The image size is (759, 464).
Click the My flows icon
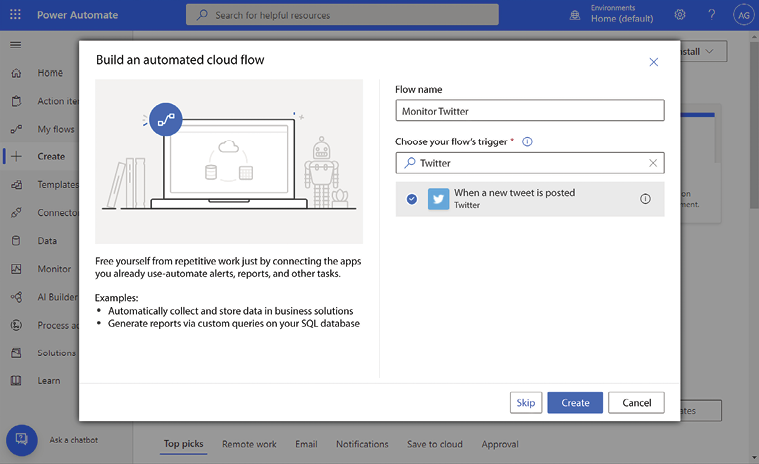16,129
